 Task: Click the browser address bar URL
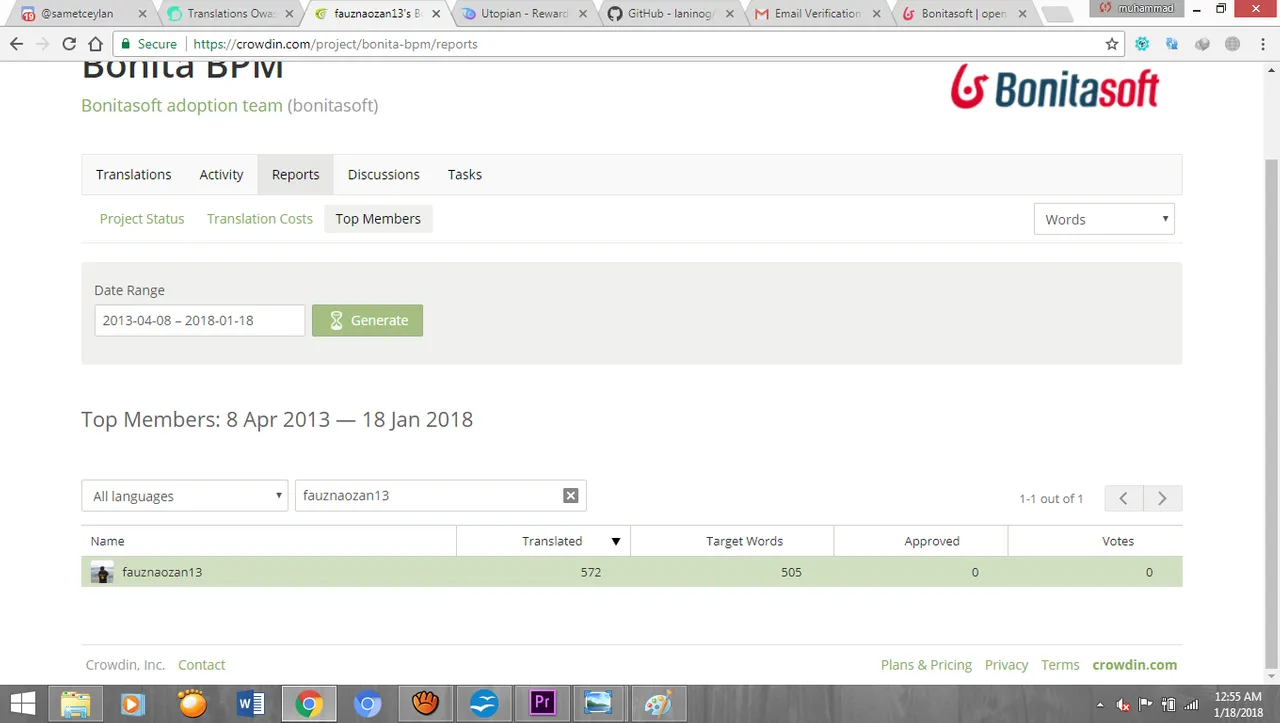coord(335,44)
